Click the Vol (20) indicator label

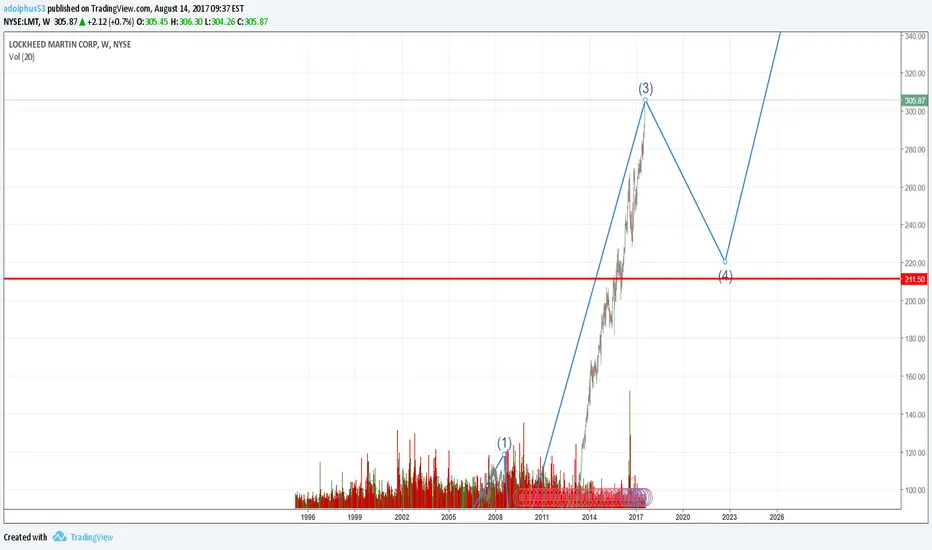point(21,57)
